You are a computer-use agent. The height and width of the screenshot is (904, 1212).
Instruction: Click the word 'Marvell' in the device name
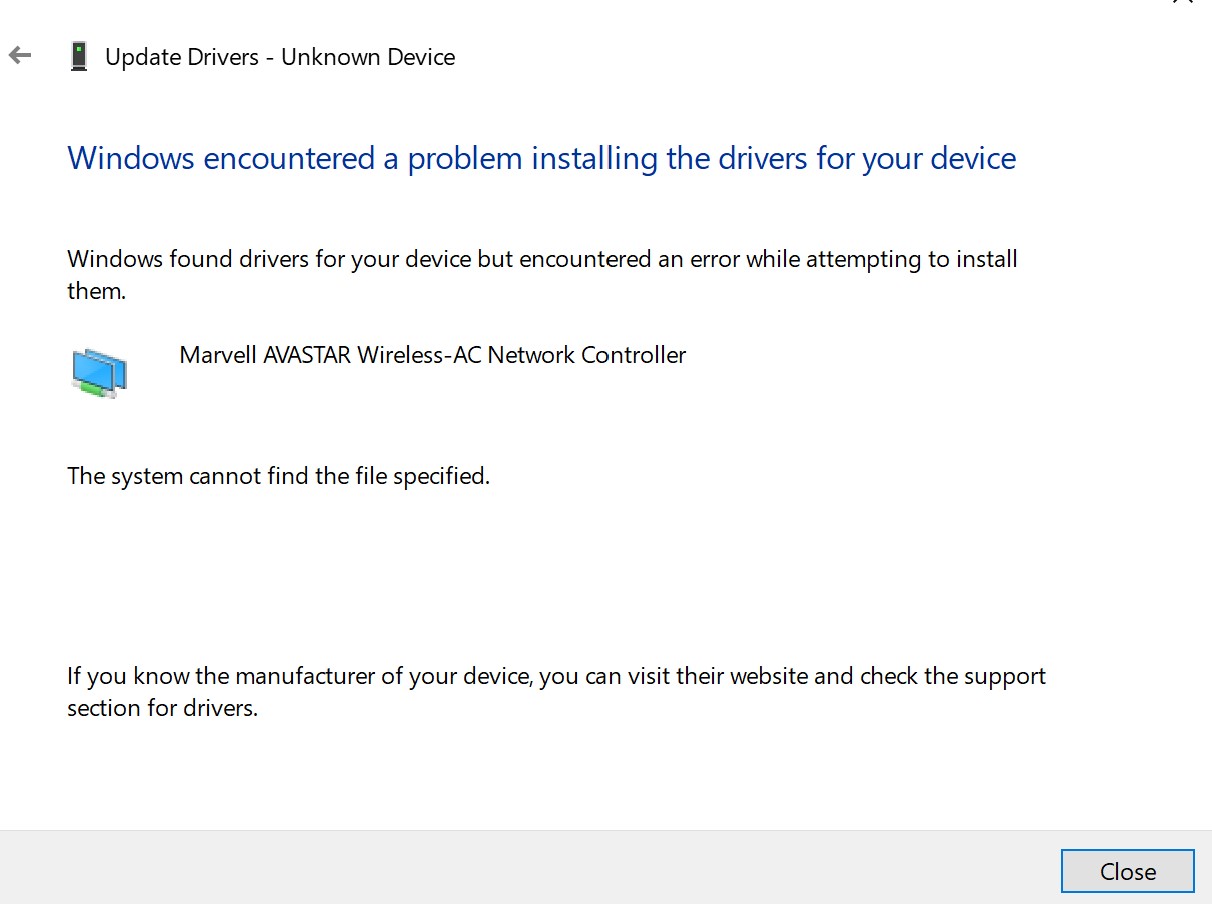[x=218, y=355]
